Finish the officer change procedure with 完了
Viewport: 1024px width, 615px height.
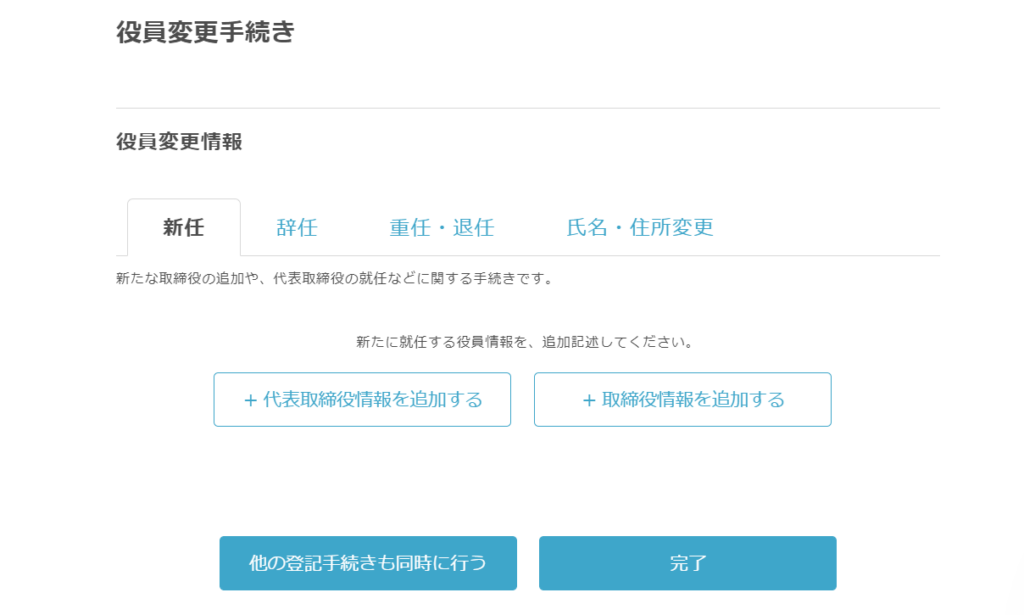click(687, 563)
